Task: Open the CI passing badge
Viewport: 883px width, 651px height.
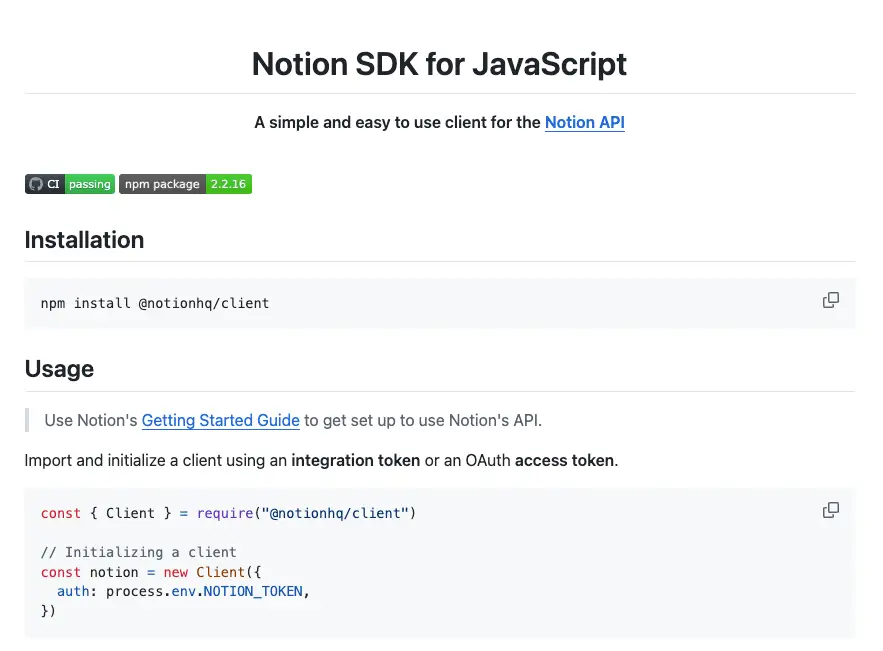Action: coord(70,184)
